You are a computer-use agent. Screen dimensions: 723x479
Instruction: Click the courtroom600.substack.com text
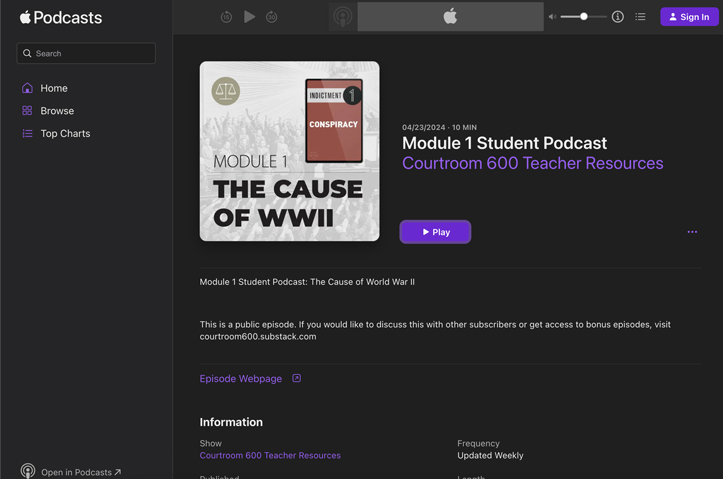[258, 337]
